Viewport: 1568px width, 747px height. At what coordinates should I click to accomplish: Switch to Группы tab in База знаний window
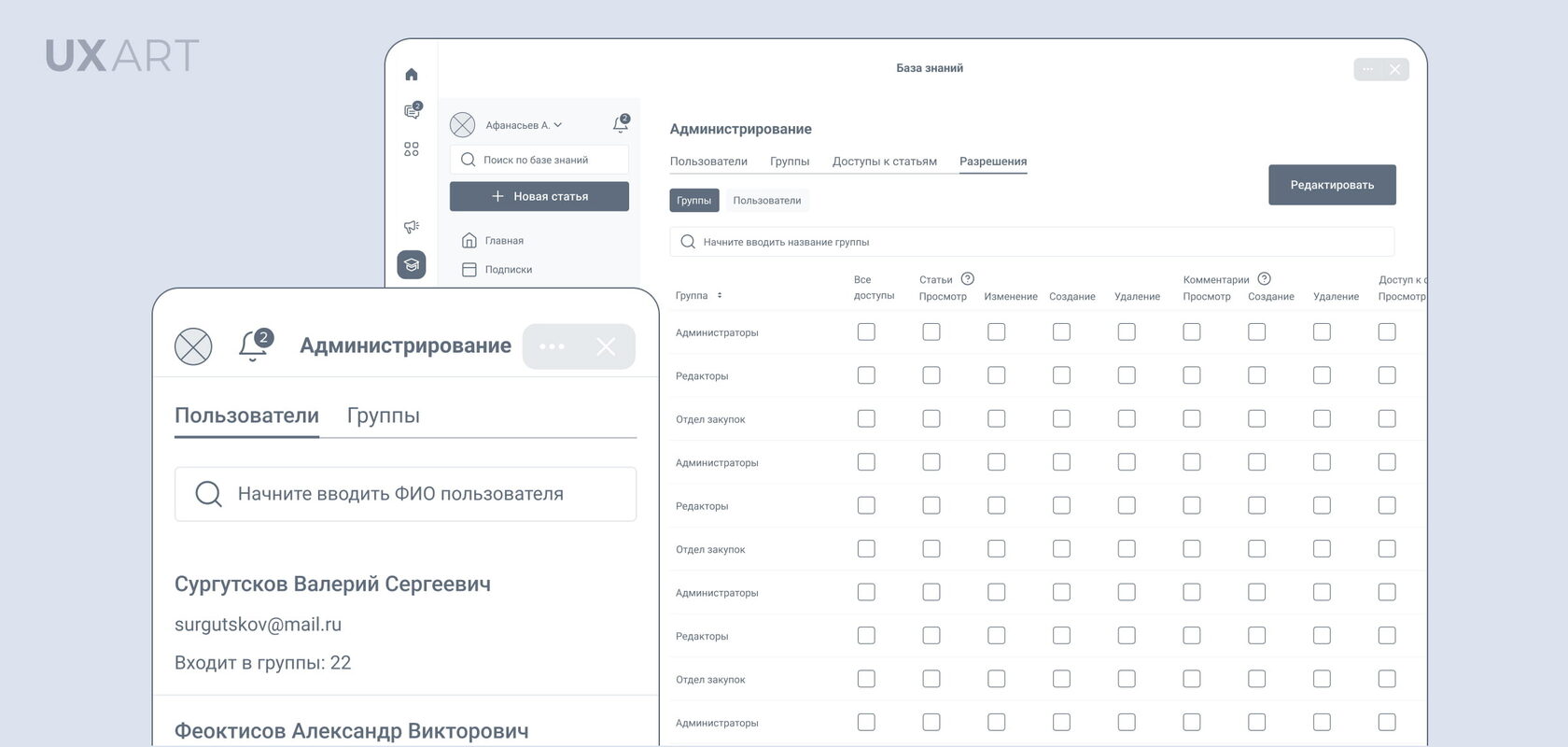pos(790,162)
